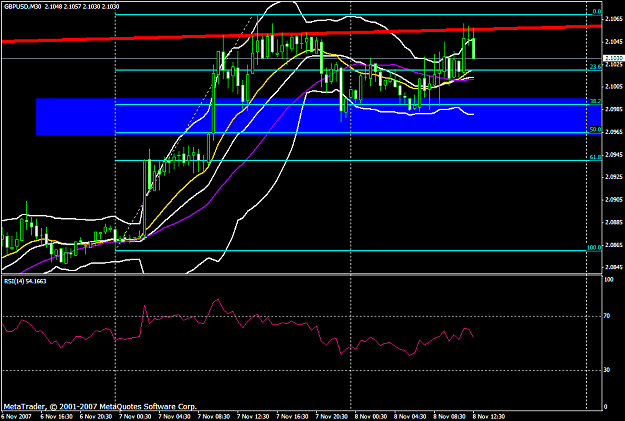Click the RSI scale value 100
Viewport: 625px width, 421px height.
609,280
